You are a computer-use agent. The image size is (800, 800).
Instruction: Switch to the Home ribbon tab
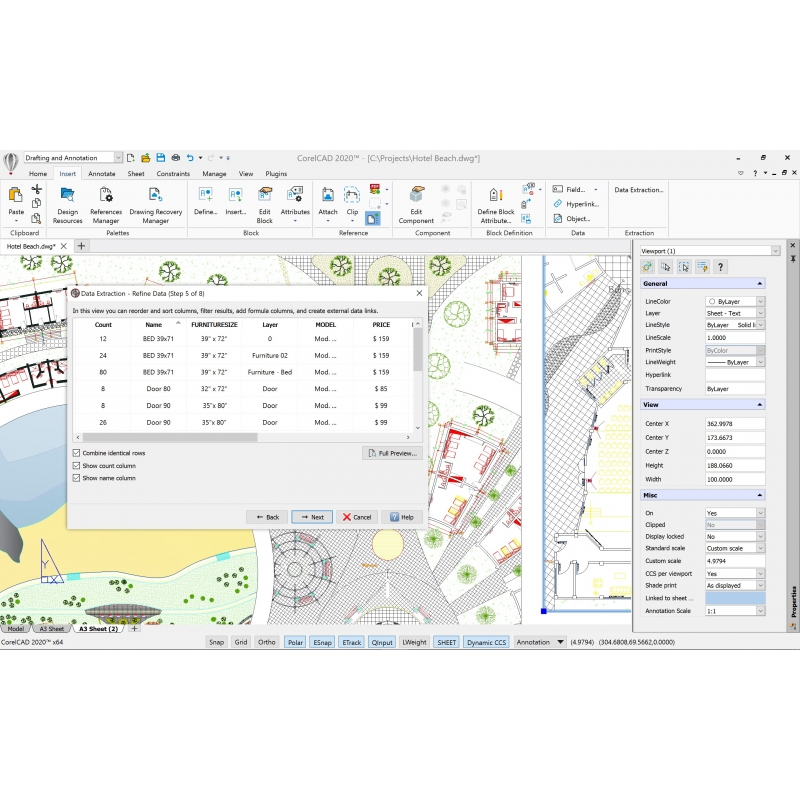click(x=38, y=174)
